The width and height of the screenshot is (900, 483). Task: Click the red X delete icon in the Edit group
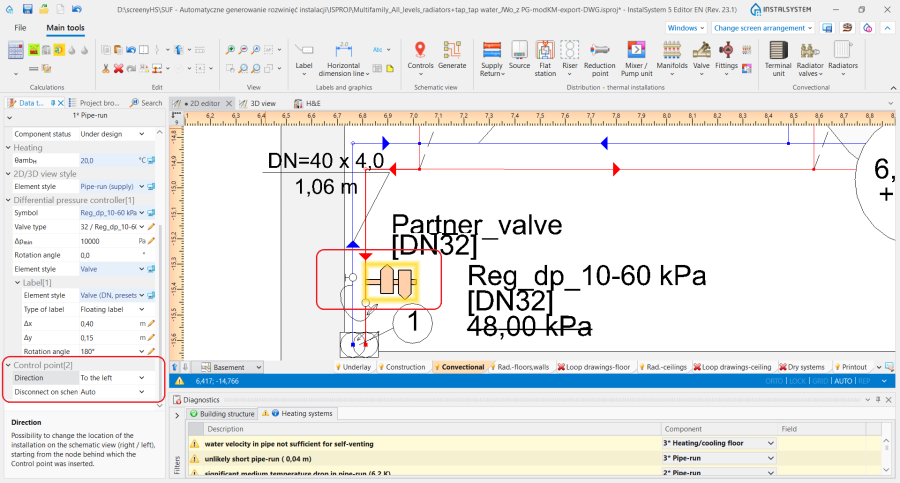point(118,68)
